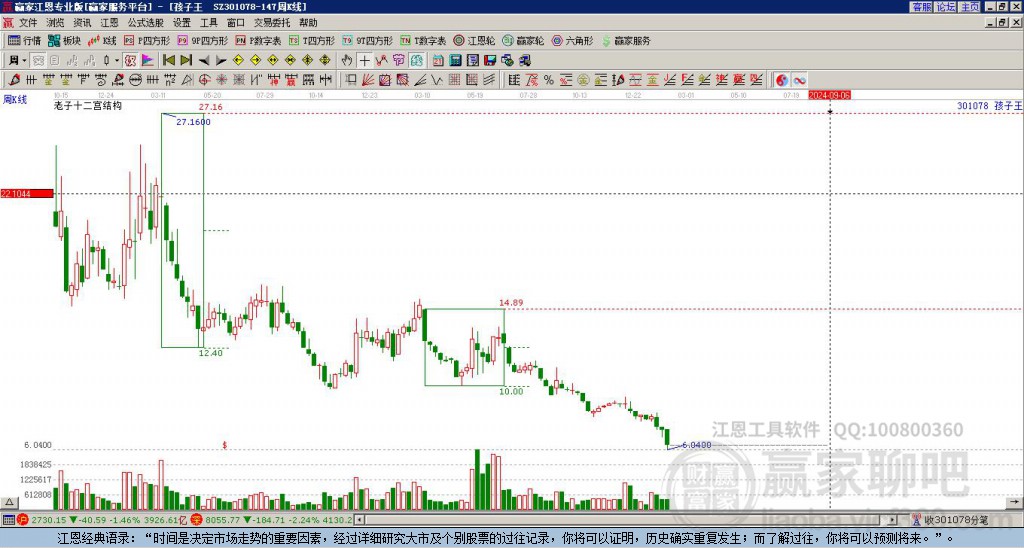Click the circled target angle tool
Viewport: 1024px width, 548px height.
click(204, 80)
